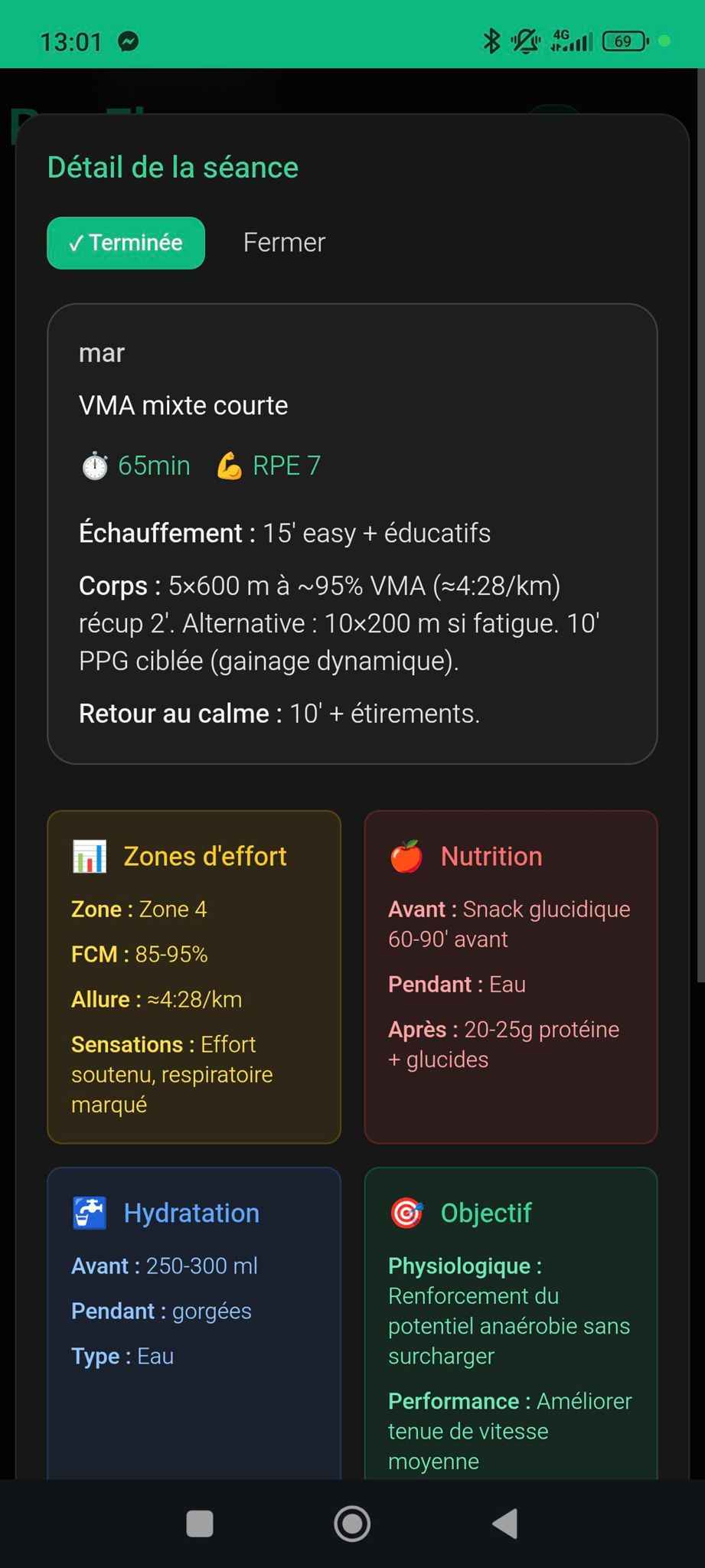
Task: Tap the flexed arm RPE icon
Action: (x=229, y=465)
